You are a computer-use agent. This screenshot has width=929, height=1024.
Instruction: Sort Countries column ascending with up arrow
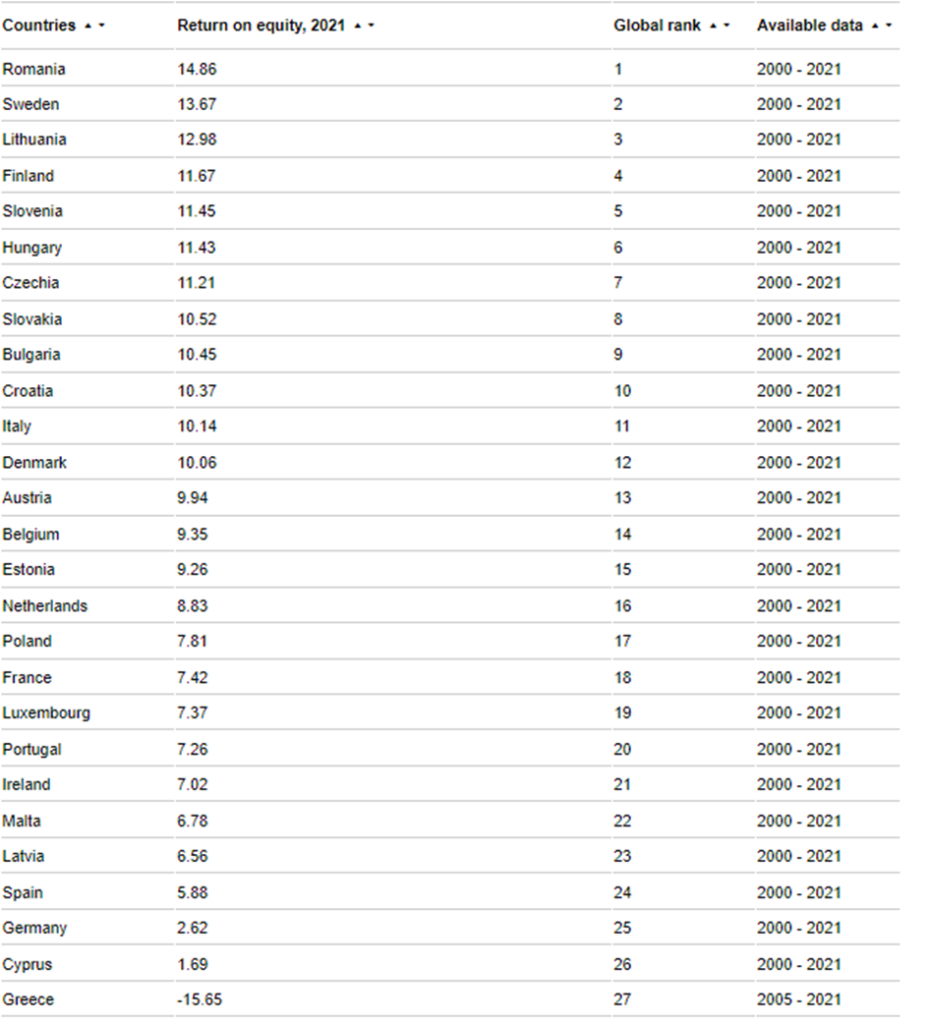[x=88, y=26]
